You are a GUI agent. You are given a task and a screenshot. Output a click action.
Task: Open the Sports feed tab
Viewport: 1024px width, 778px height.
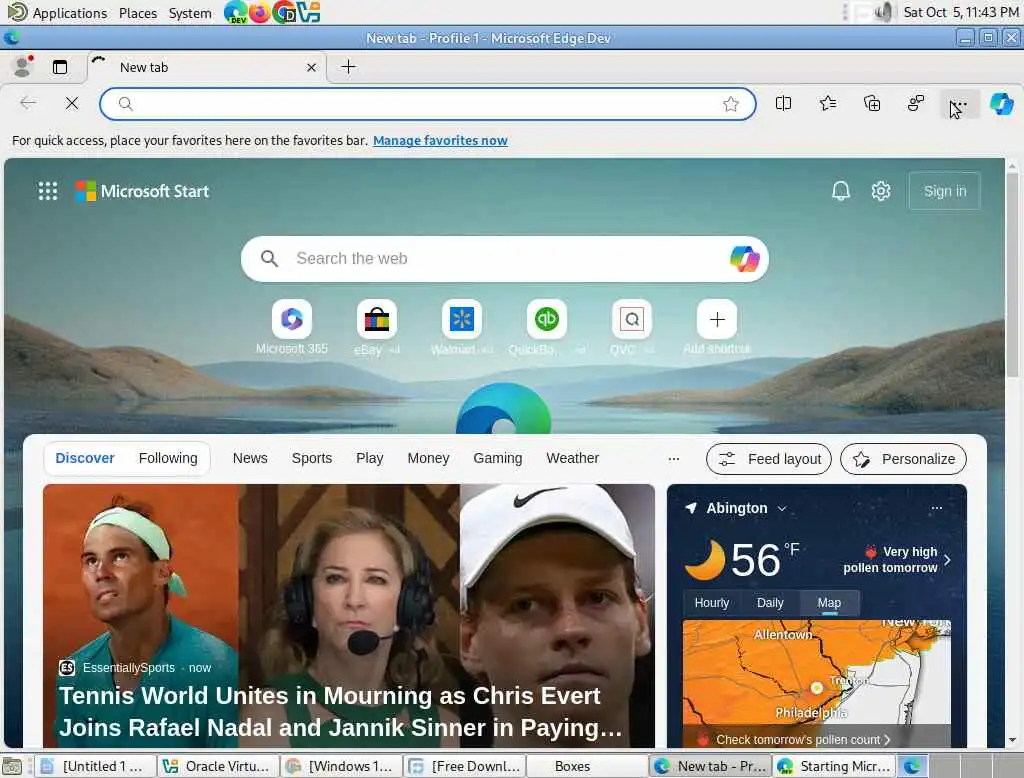click(x=312, y=459)
